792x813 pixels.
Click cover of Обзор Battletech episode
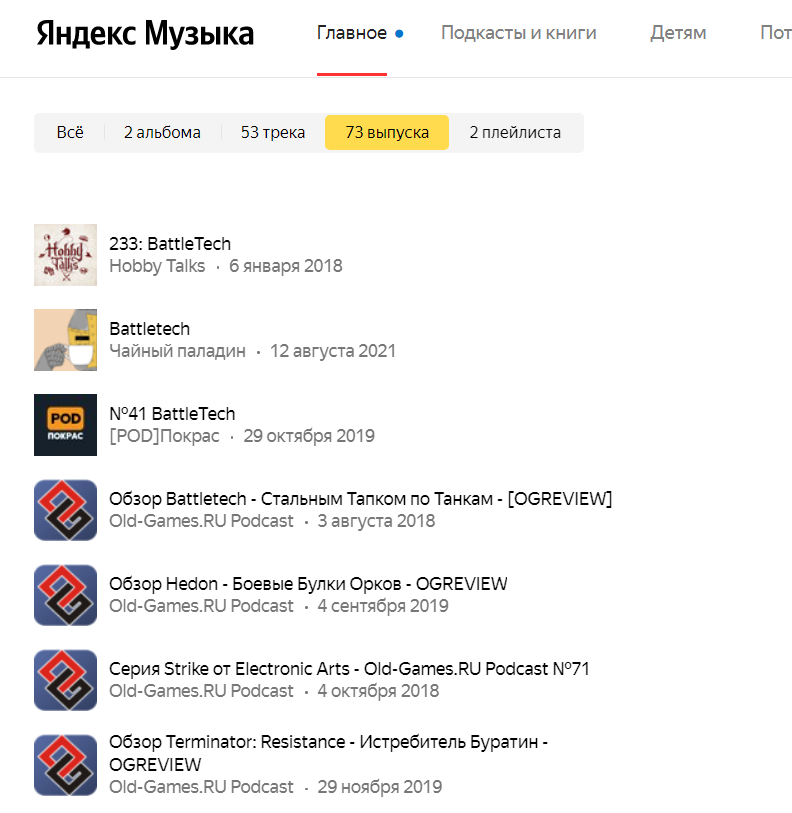pos(65,510)
